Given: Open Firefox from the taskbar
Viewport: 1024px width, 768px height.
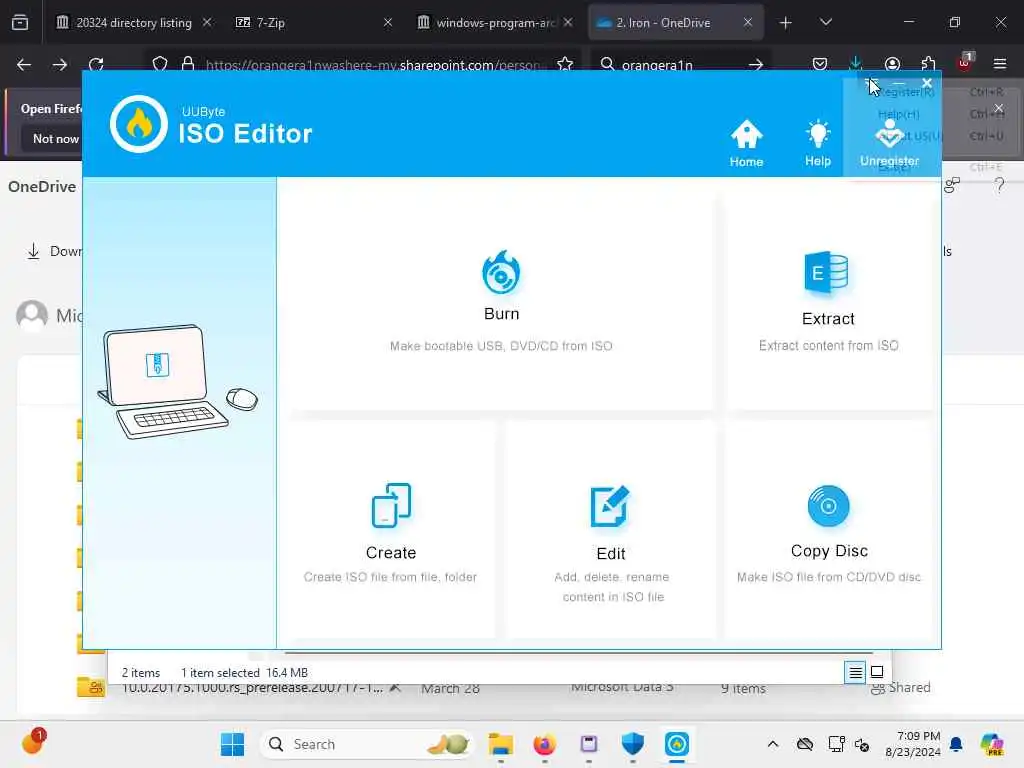Looking at the screenshot, I should [x=545, y=744].
